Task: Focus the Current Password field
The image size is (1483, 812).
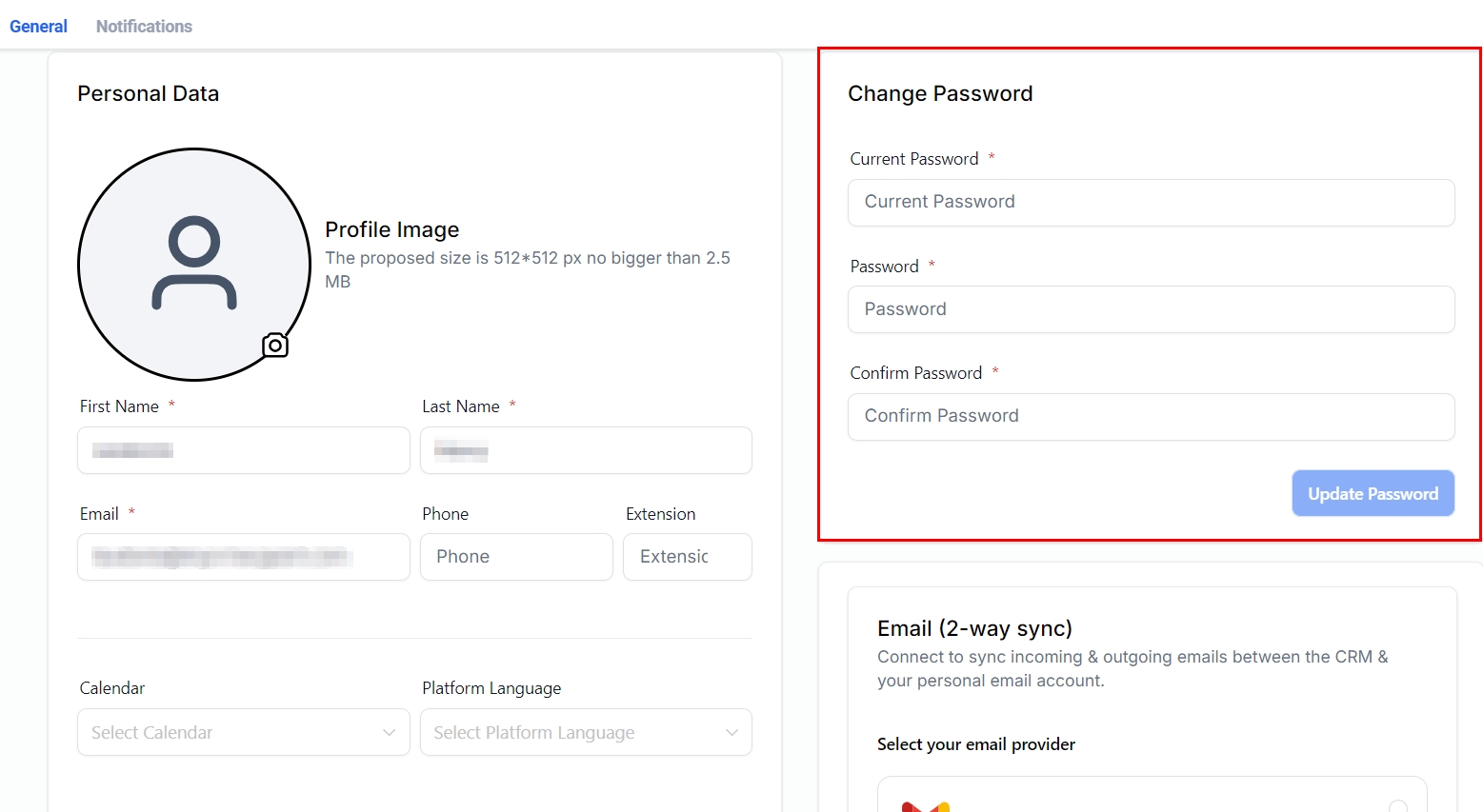Action: click(x=1151, y=202)
